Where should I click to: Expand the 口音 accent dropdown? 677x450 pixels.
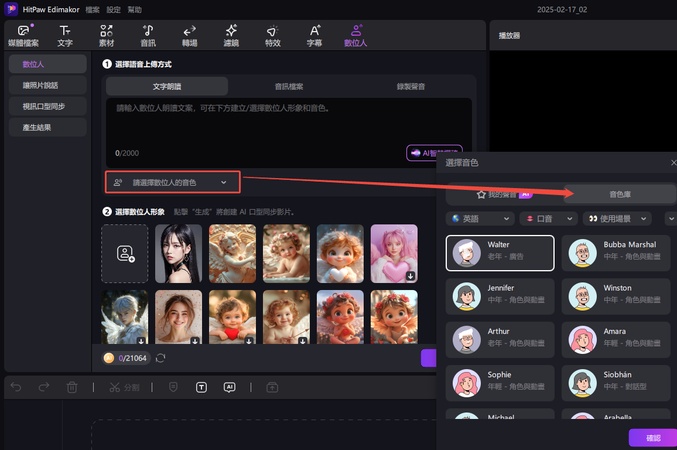click(548, 219)
